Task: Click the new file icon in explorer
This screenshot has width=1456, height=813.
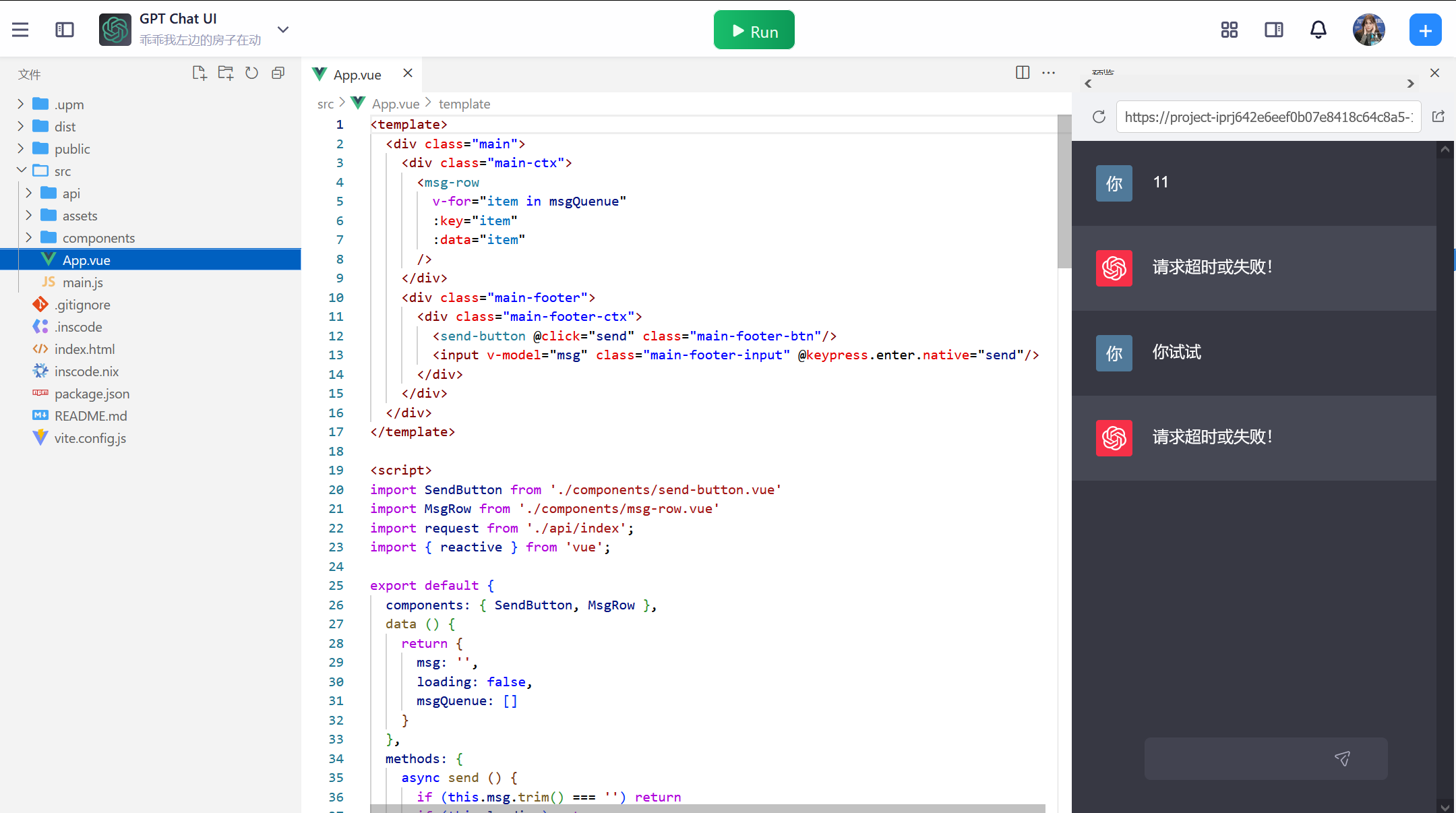Action: point(199,73)
